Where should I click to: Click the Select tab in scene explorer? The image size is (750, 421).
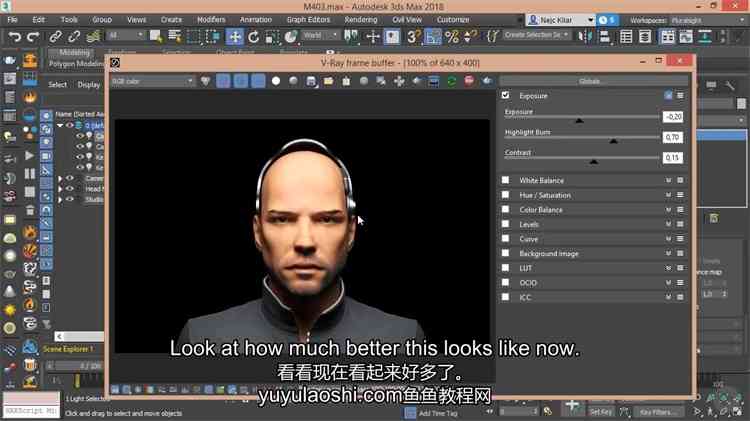57,85
